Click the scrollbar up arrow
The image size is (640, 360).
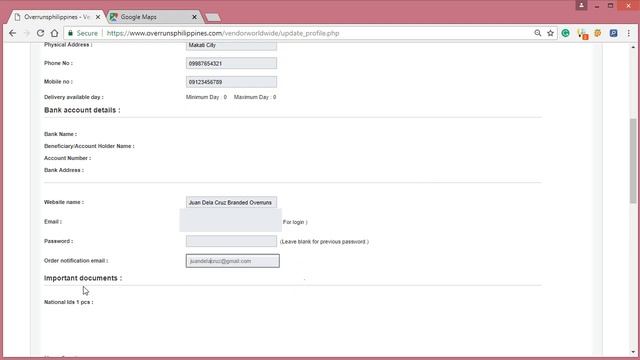pyautogui.click(x=633, y=47)
